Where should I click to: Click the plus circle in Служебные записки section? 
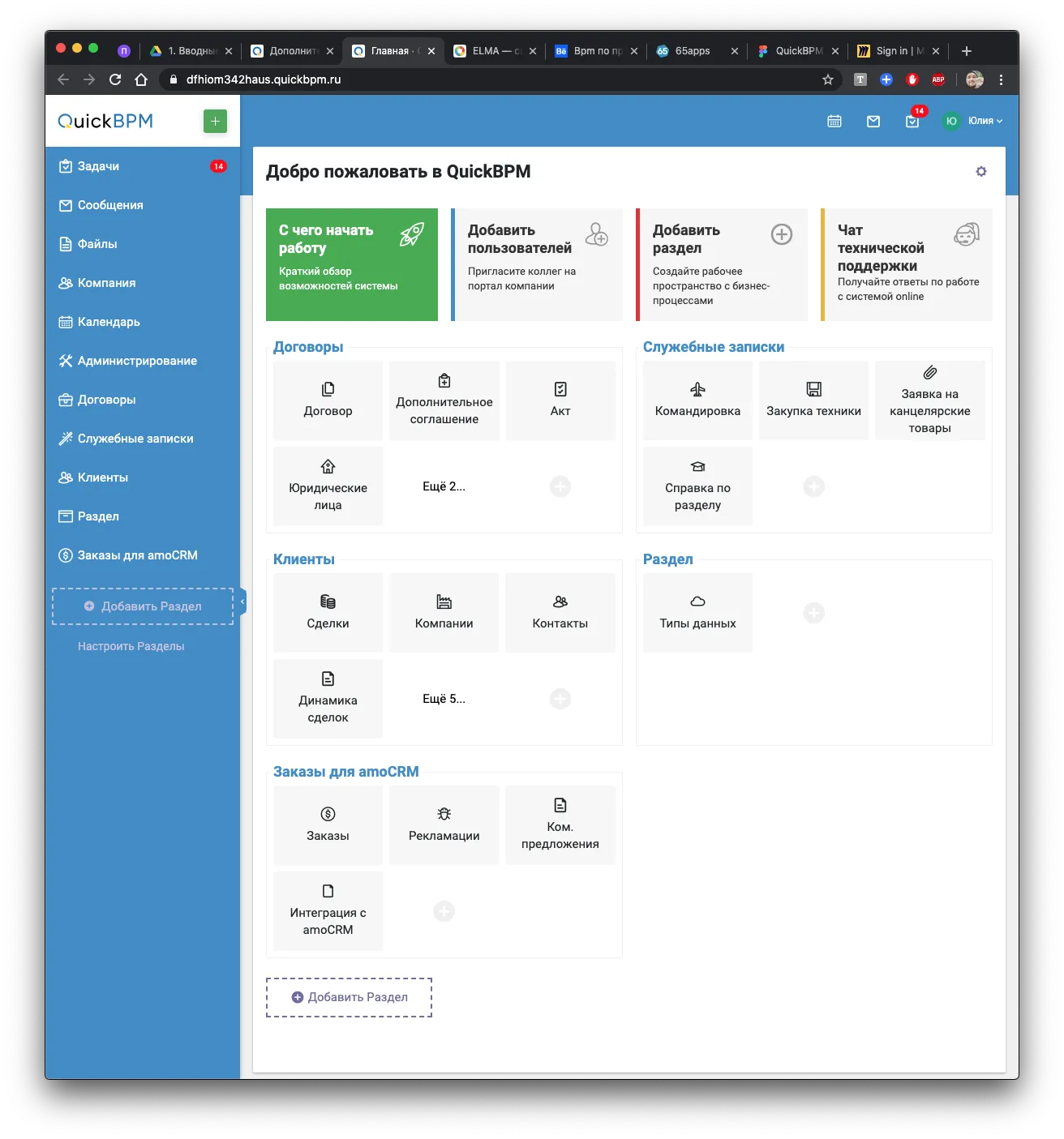click(813, 486)
